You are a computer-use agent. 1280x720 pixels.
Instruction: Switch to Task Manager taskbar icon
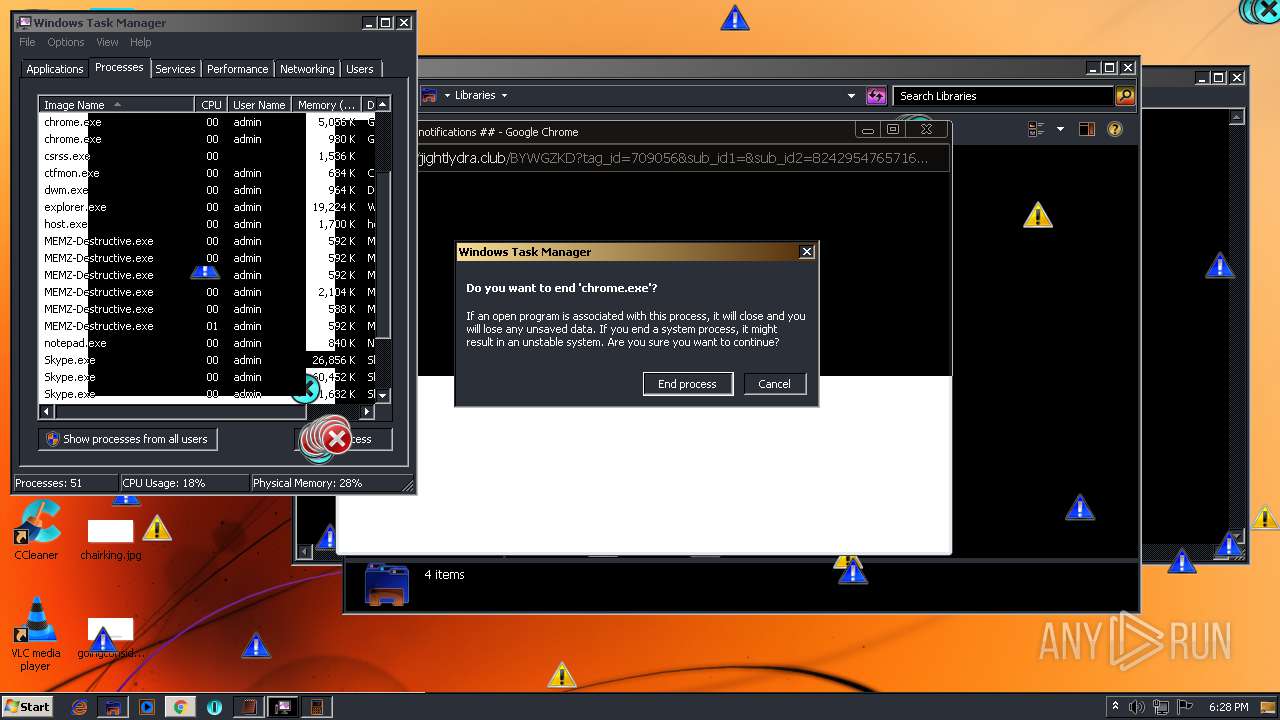(283, 707)
